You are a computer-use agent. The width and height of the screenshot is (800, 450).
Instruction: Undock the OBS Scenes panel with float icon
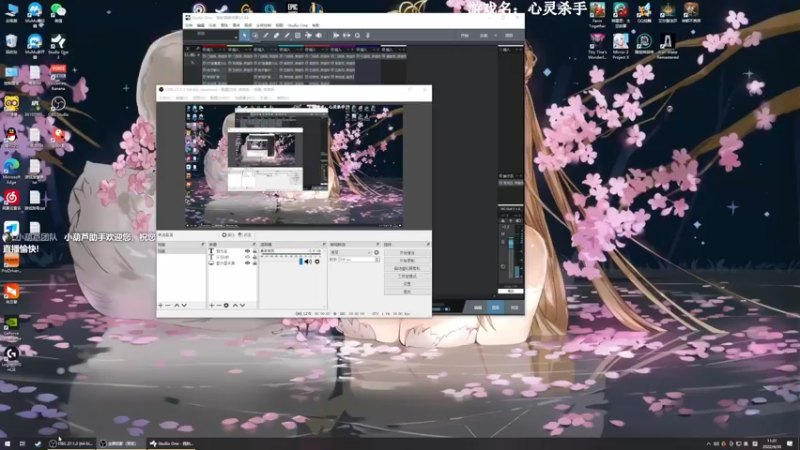point(203,244)
